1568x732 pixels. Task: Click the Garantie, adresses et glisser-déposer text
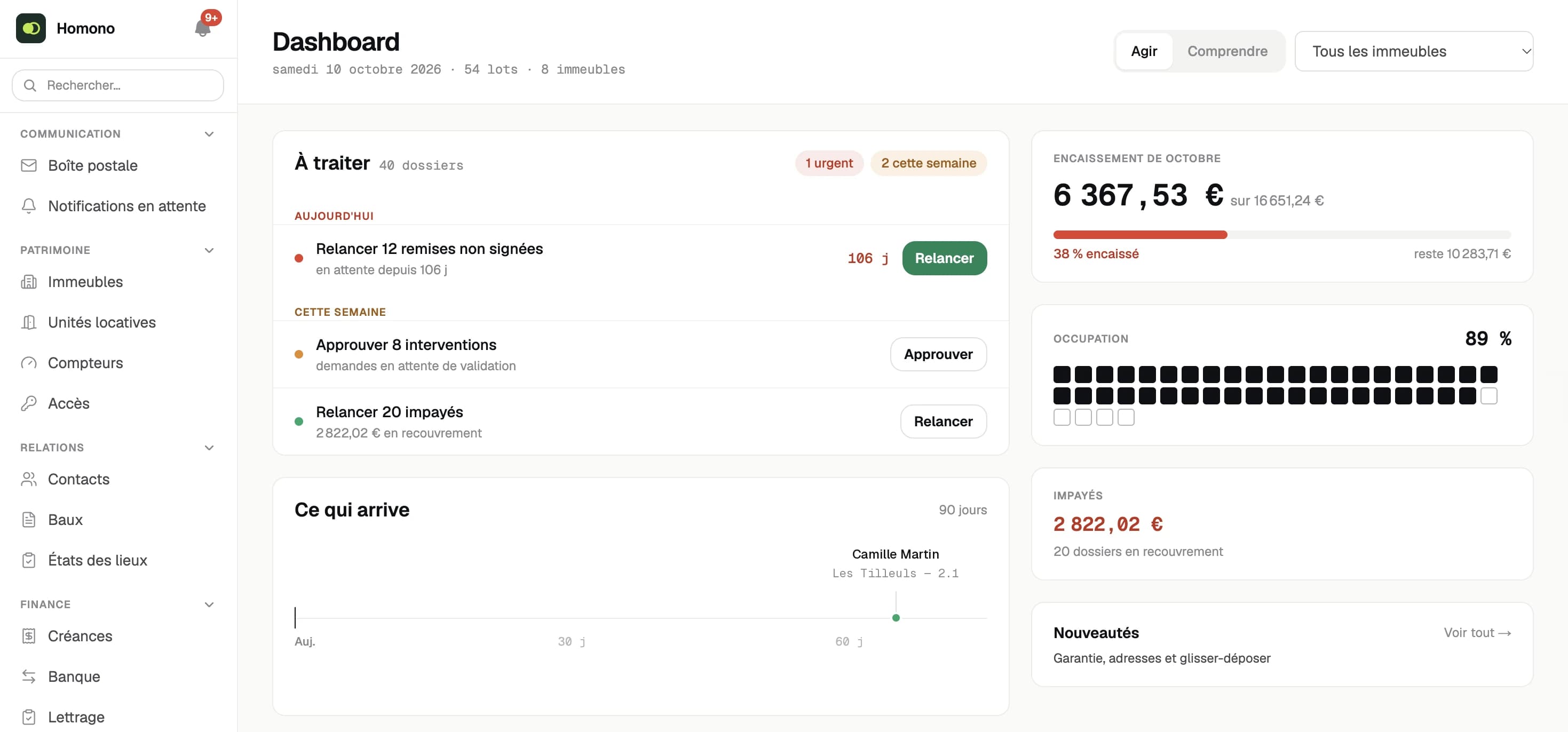pyautogui.click(x=1161, y=658)
